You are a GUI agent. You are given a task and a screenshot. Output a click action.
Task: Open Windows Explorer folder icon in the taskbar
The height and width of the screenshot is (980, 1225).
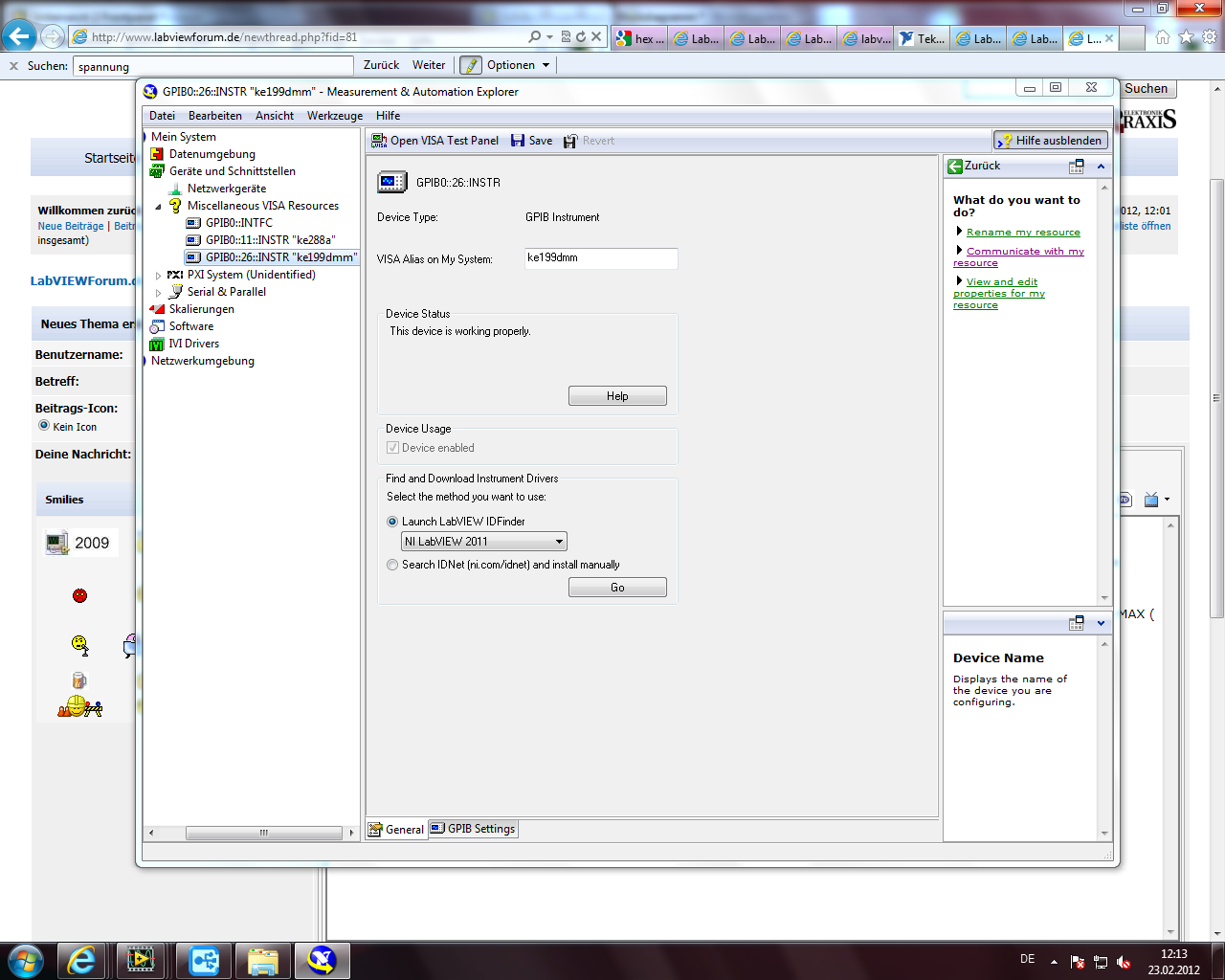262,960
